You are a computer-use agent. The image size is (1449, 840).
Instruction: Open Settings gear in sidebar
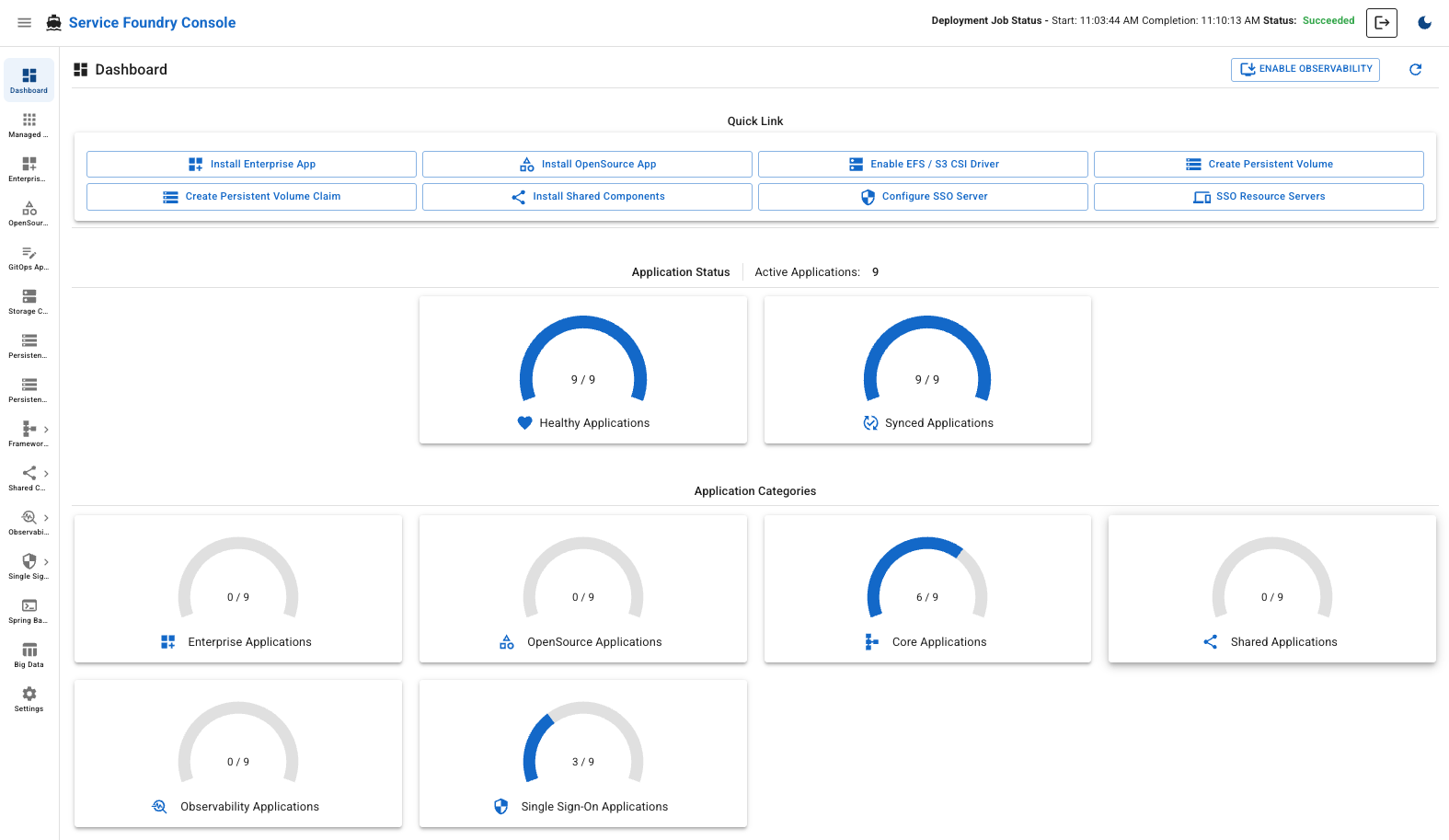29,698
